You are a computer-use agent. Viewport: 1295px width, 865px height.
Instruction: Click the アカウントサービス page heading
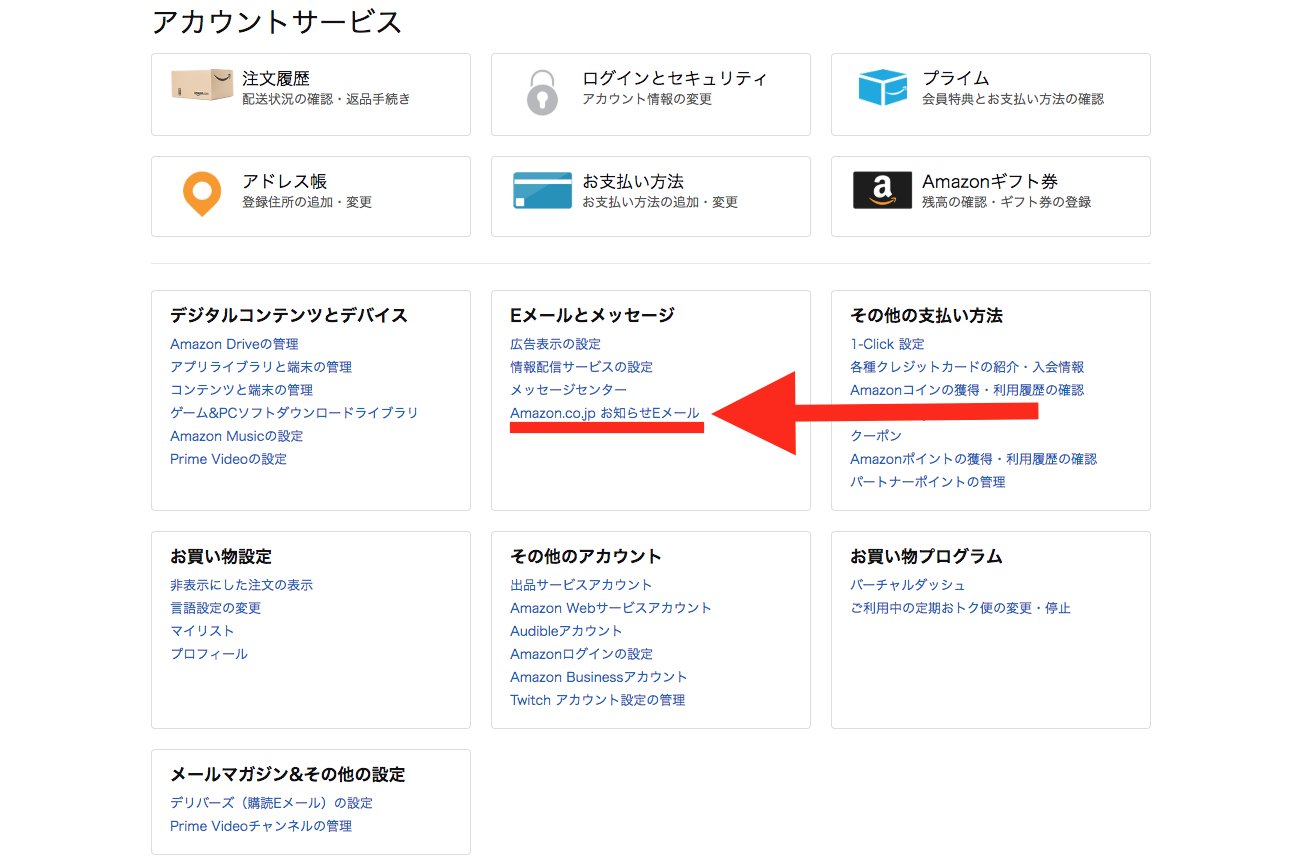(277, 21)
